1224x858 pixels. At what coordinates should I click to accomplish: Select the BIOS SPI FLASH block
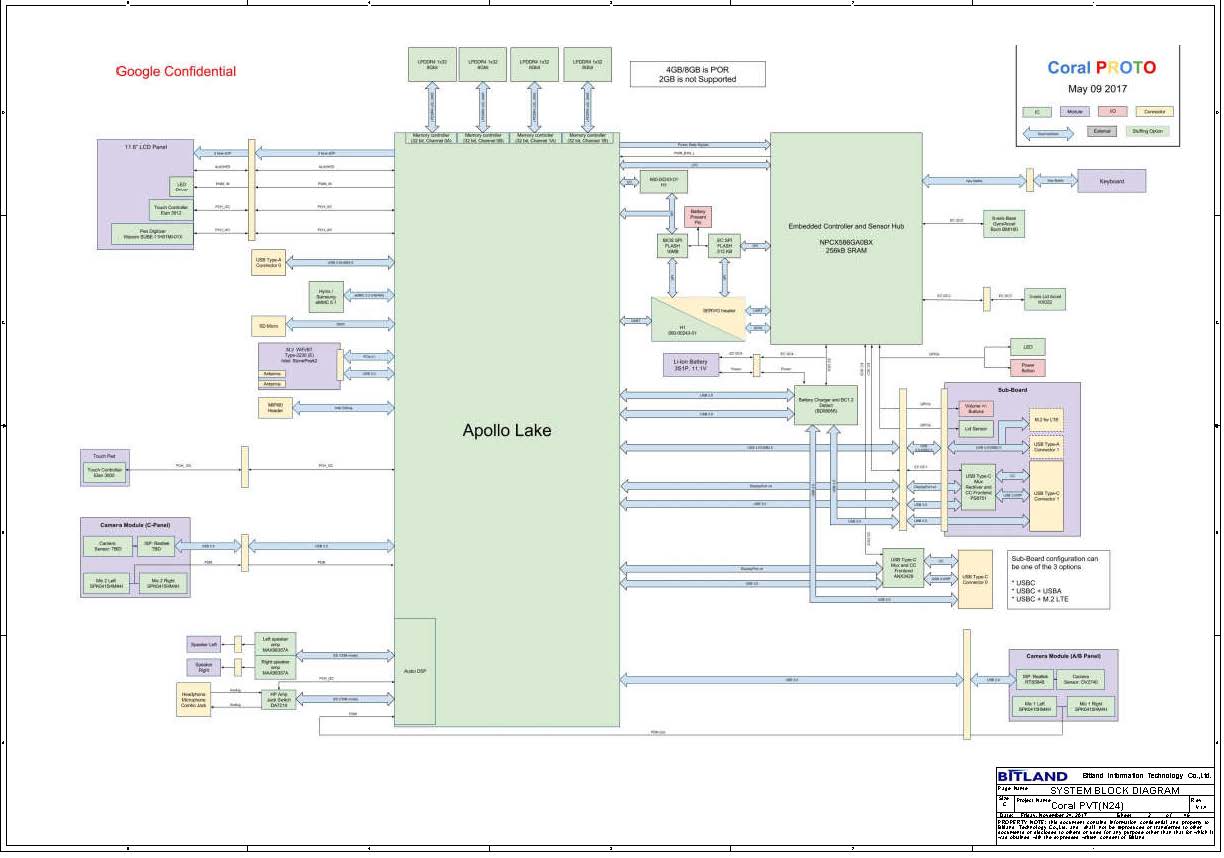point(672,246)
